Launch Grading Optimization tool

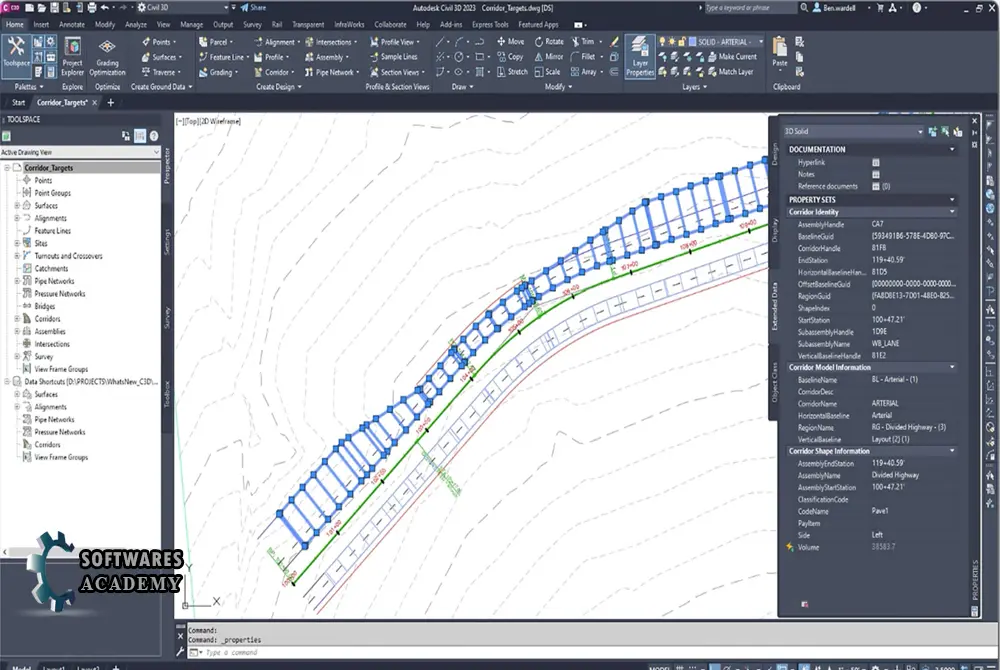point(107,56)
